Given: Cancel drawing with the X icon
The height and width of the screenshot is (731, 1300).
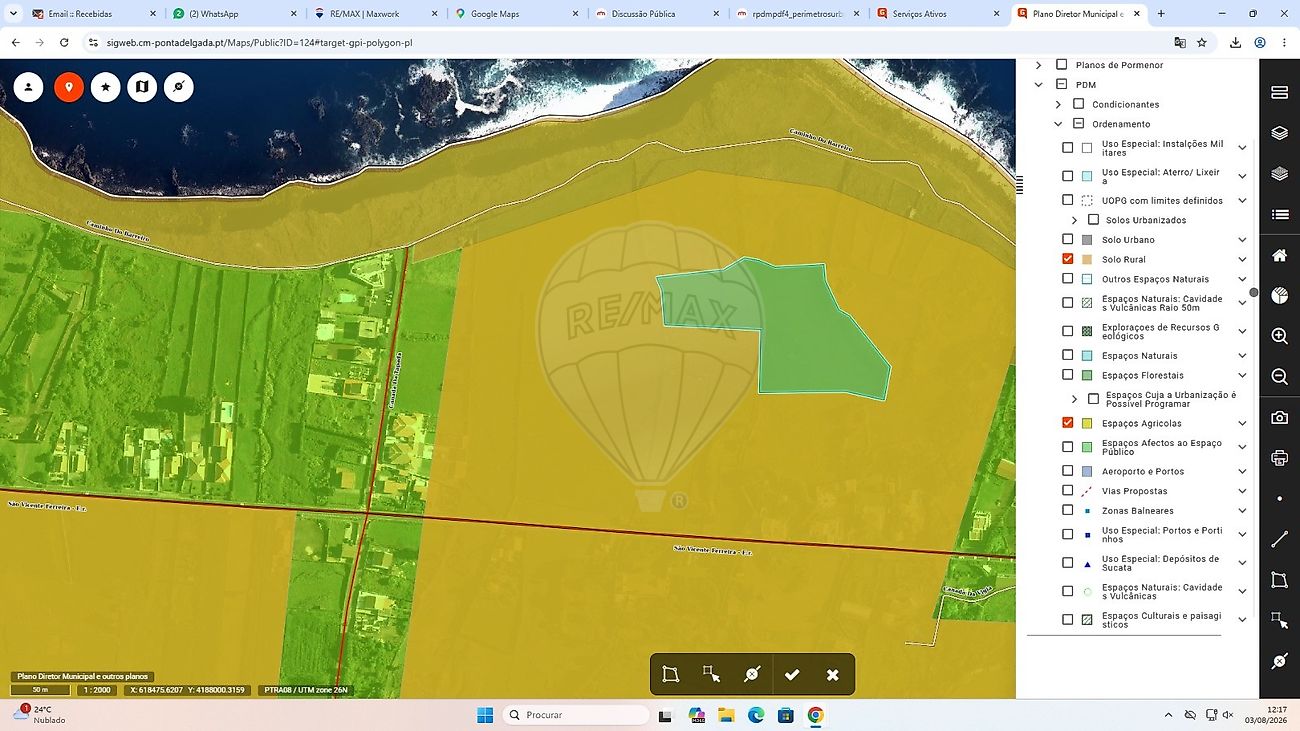Looking at the screenshot, I should [833, 675].
